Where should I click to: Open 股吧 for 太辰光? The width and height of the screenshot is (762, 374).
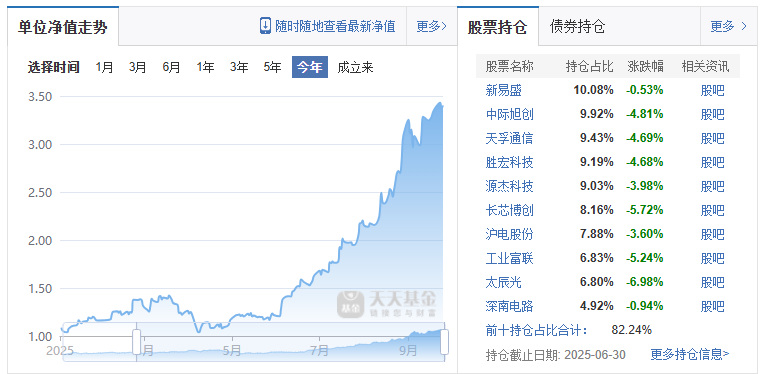[x=712, y=282]
